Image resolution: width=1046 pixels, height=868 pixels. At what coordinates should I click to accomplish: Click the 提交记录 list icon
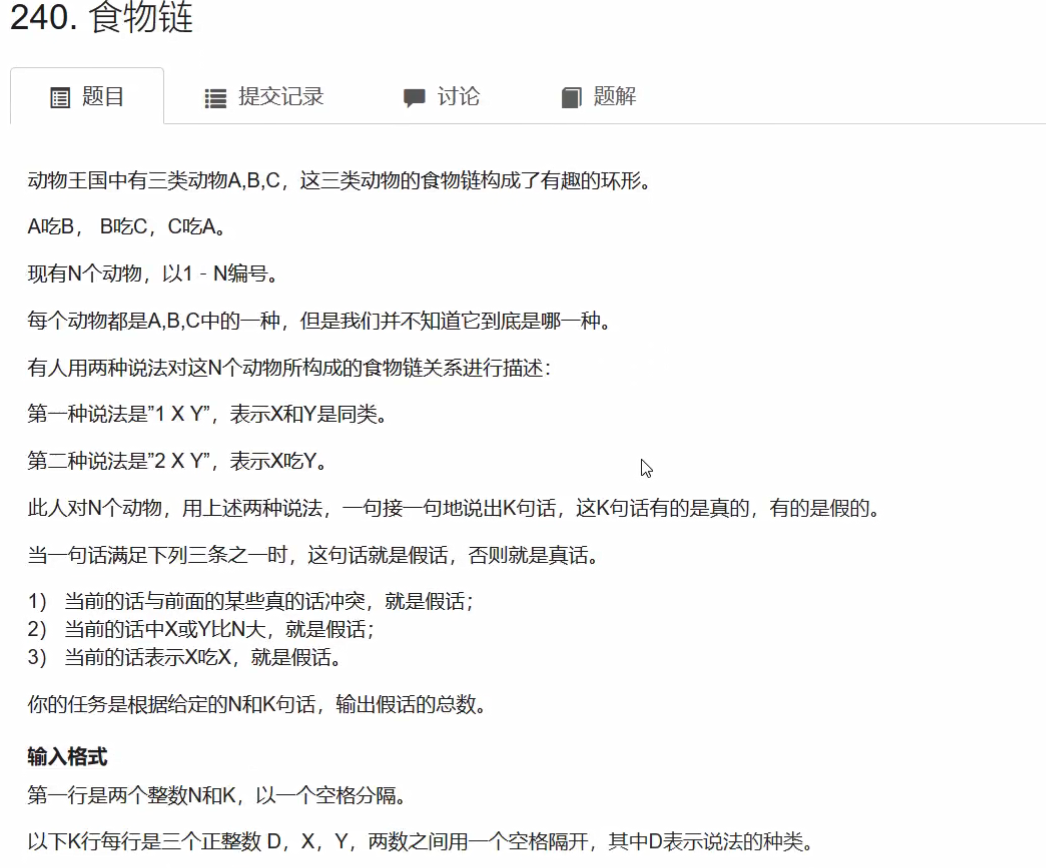click(x=215, y=98)
